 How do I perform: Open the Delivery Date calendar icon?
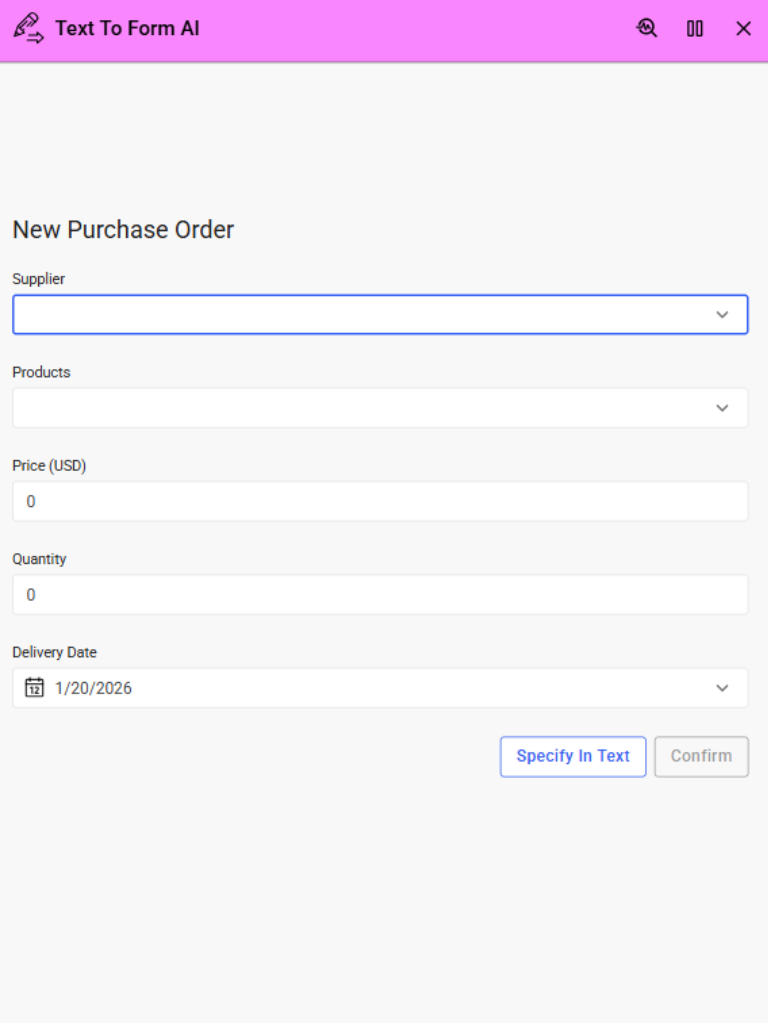click(x=34, y=688)
